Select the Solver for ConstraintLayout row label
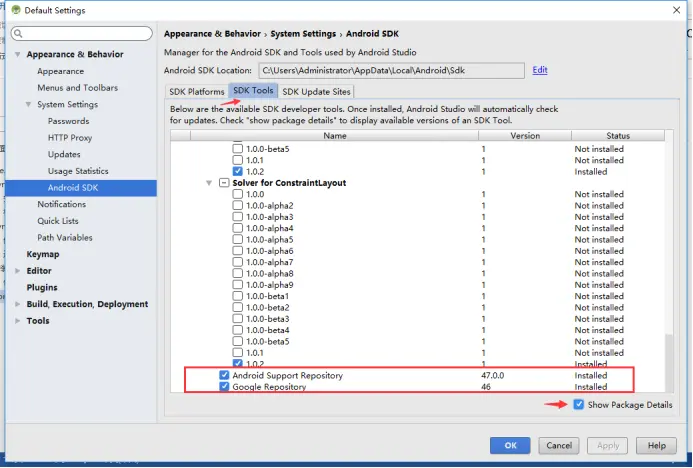The height and width of the screenshot is (468, 693). [289, 183]
